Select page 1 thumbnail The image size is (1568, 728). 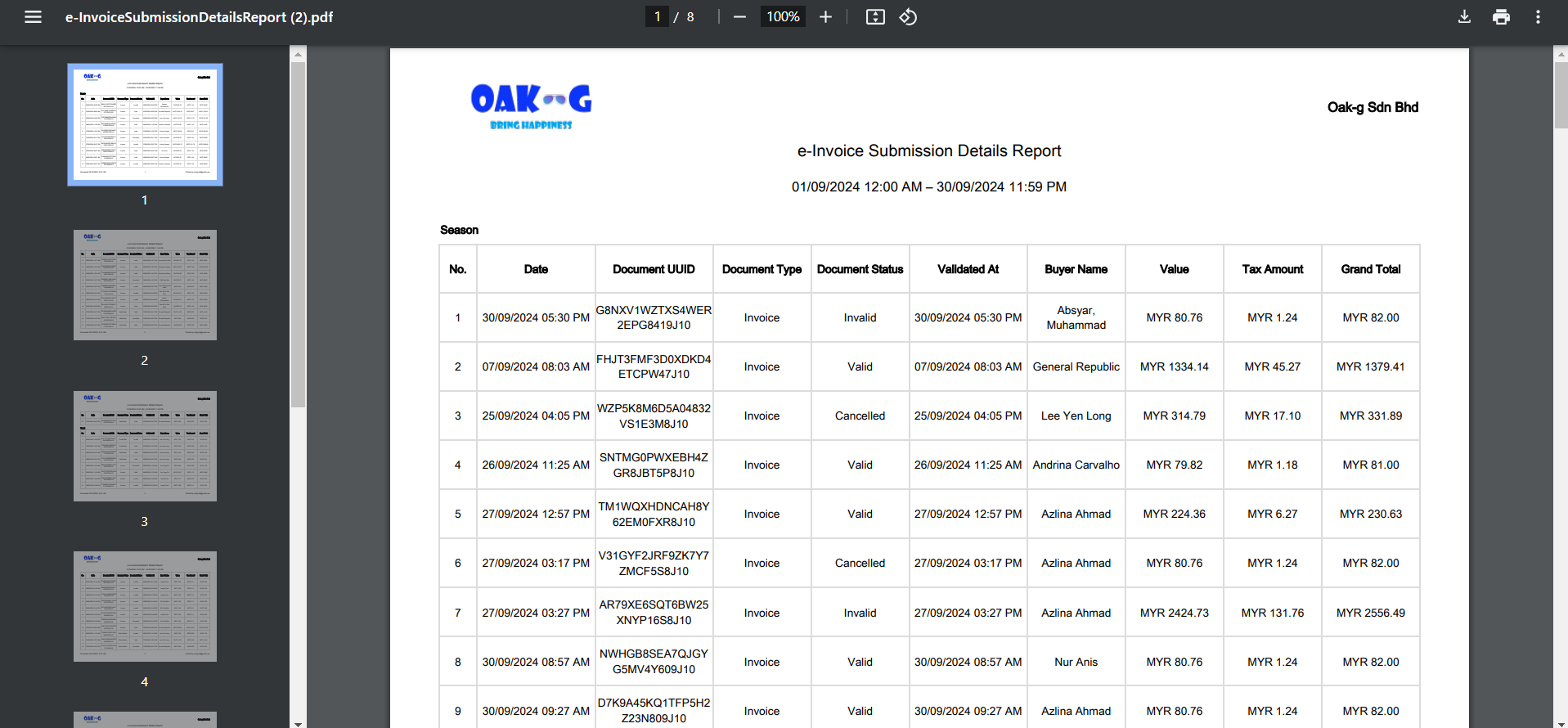145,124
